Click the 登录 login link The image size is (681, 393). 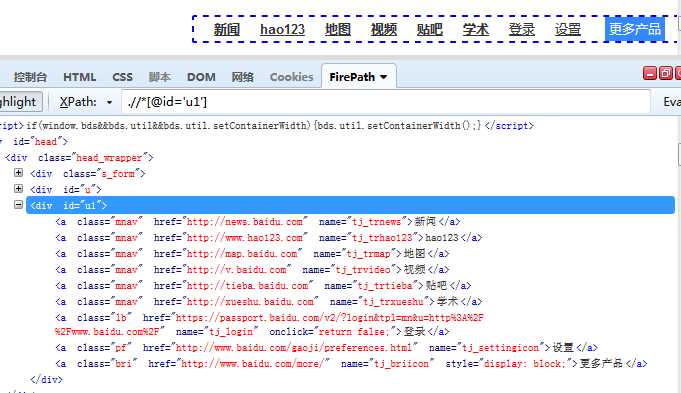(522, 30)
